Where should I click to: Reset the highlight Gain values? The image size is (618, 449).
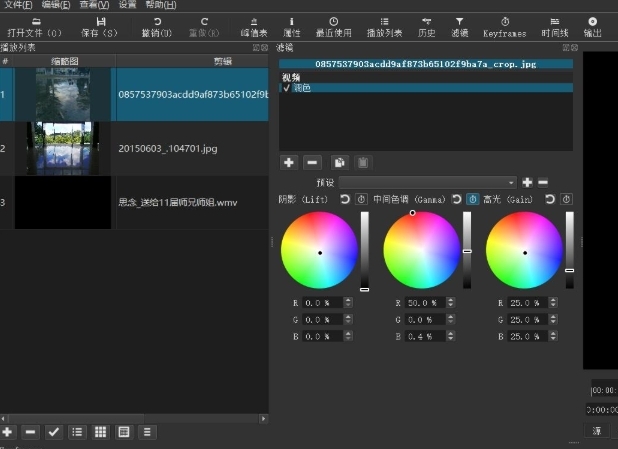pyautogui.click(x=550, y=199)
